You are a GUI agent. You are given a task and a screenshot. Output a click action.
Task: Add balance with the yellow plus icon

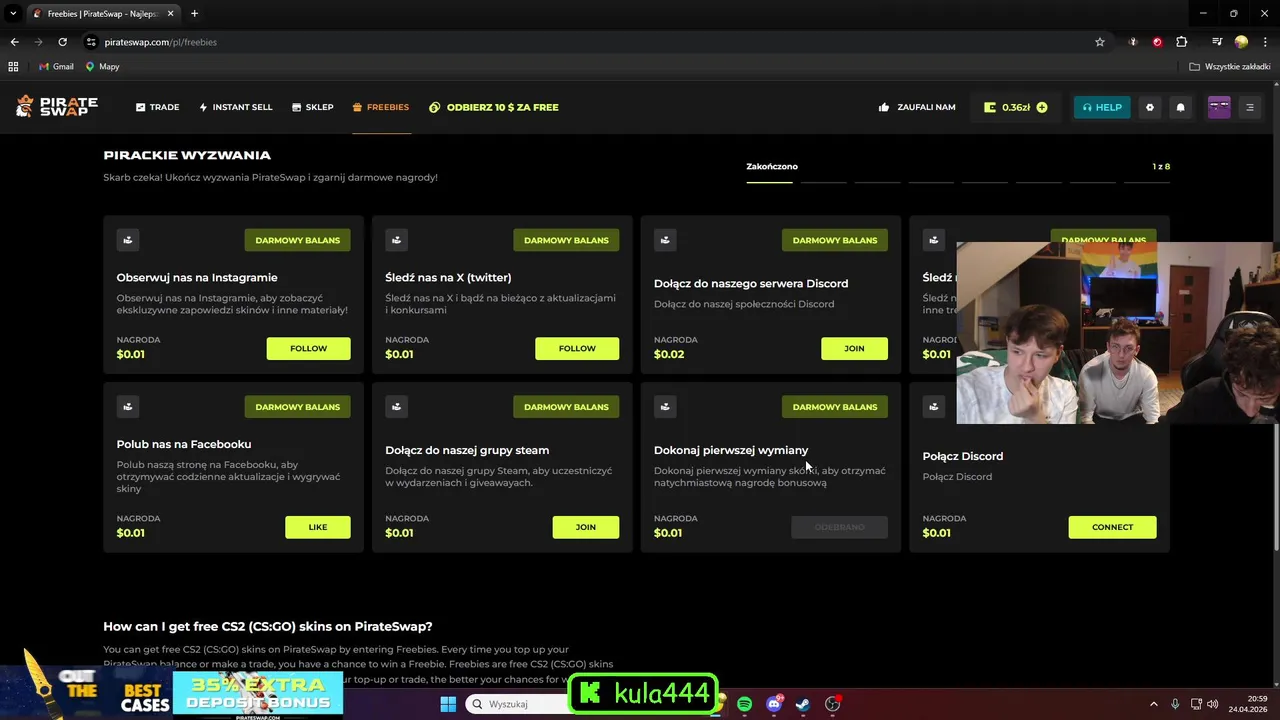click(x=1042, y=107)
